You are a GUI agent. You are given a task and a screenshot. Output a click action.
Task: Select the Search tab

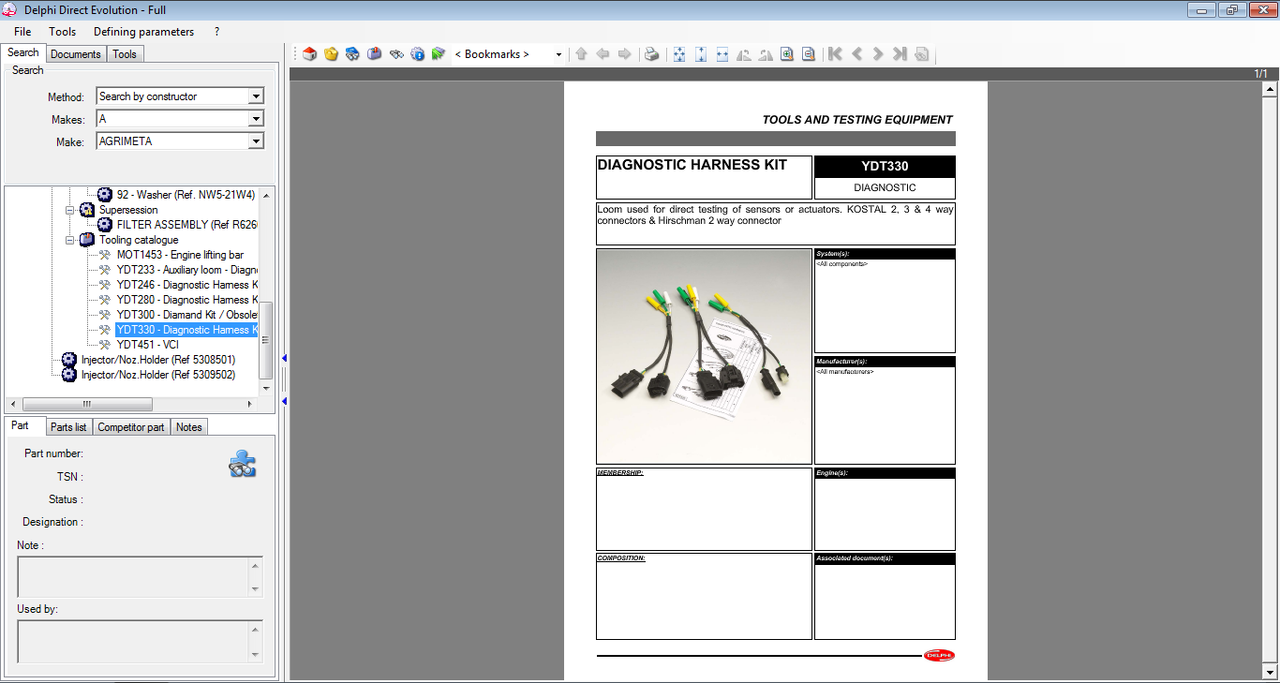[x=23, y=53]
